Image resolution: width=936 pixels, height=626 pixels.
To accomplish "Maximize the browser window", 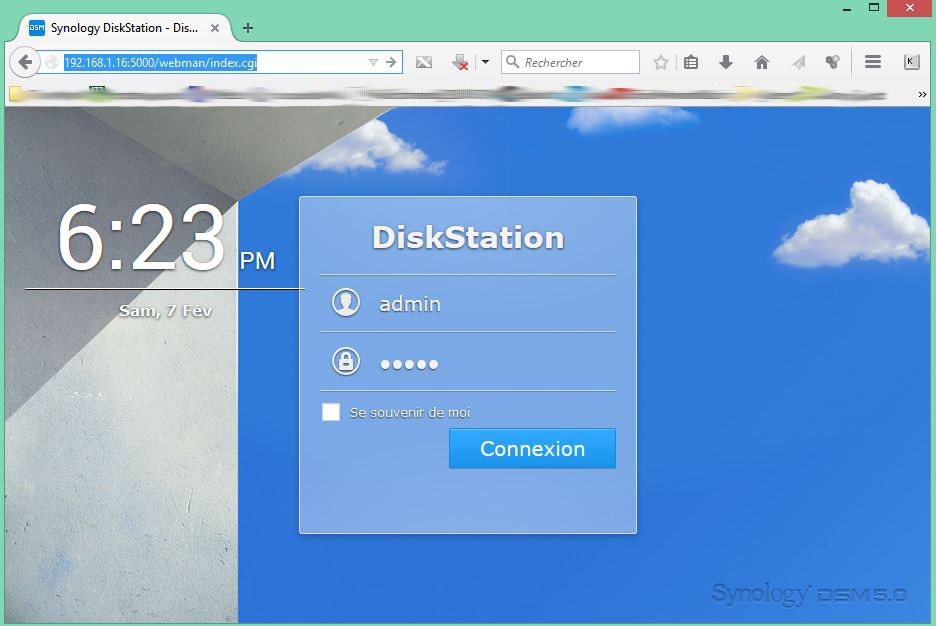I will [x=874, y=8].
